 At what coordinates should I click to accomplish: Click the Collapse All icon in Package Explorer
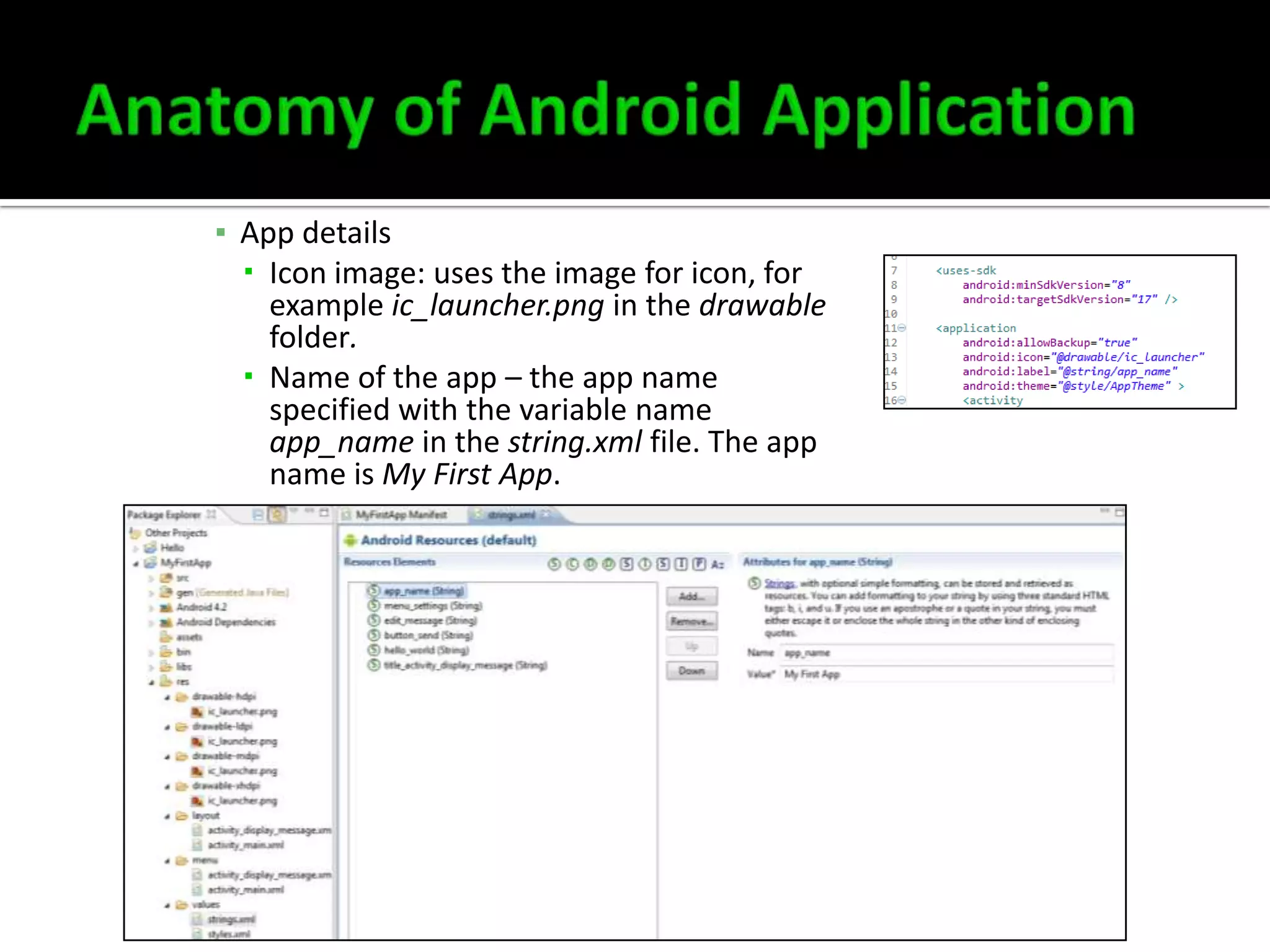(258, 514)
